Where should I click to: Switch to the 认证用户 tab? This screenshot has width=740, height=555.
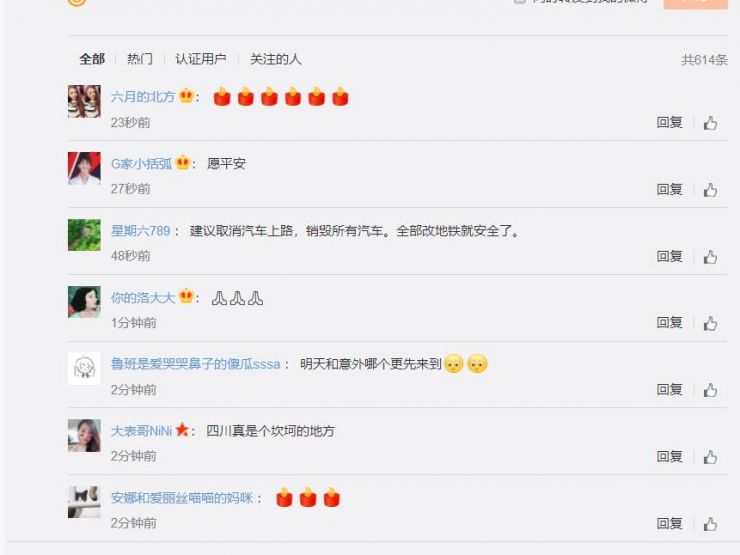point(201,59)
